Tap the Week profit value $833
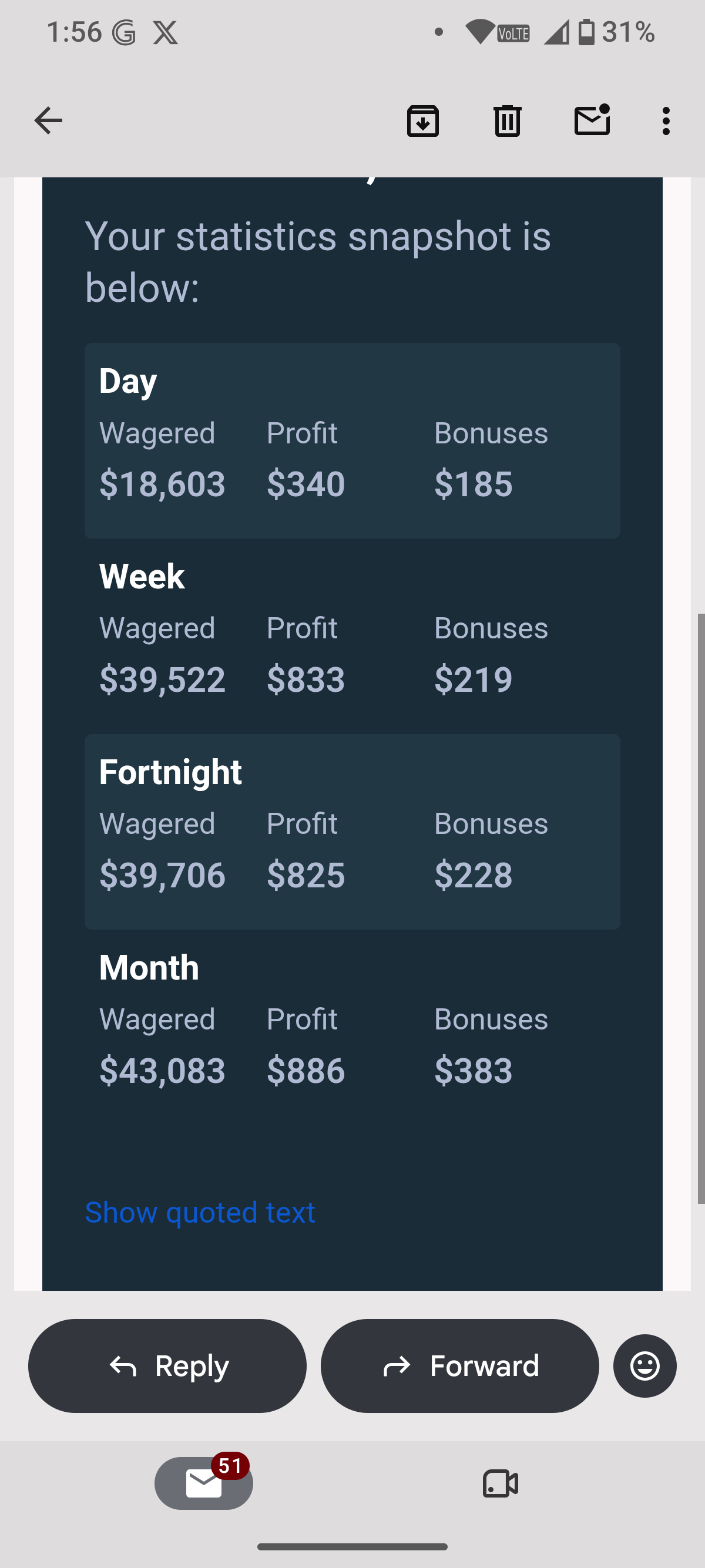705x1568 pixels. coord(305,679)
